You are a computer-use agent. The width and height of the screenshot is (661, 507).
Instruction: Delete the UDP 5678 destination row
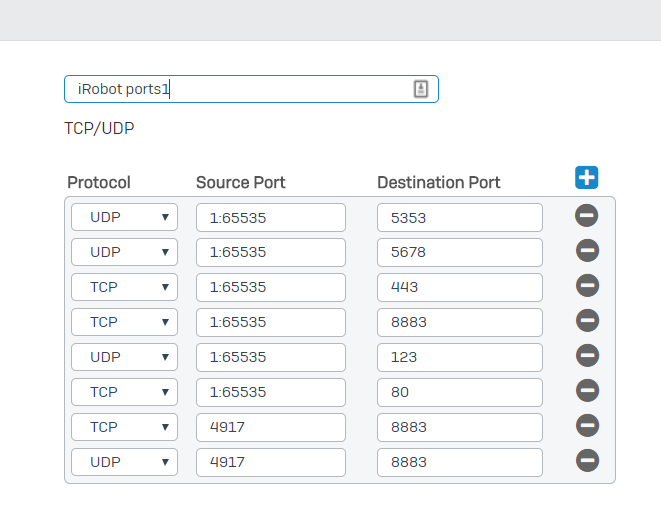click(x=587, y=251)
